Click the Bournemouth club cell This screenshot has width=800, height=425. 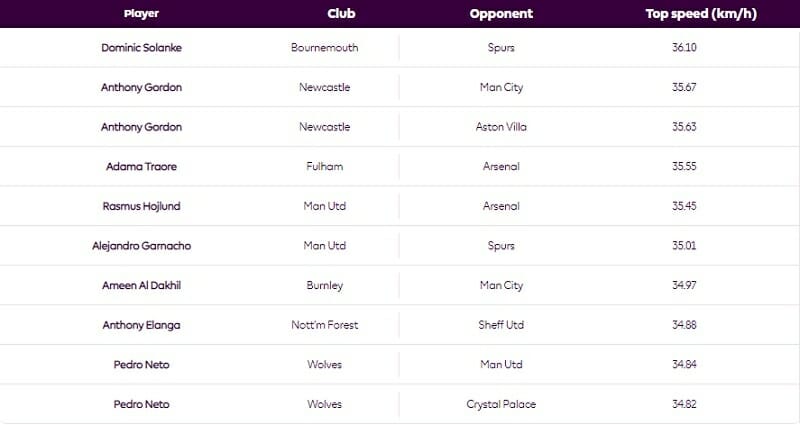[x=324, y=48]
